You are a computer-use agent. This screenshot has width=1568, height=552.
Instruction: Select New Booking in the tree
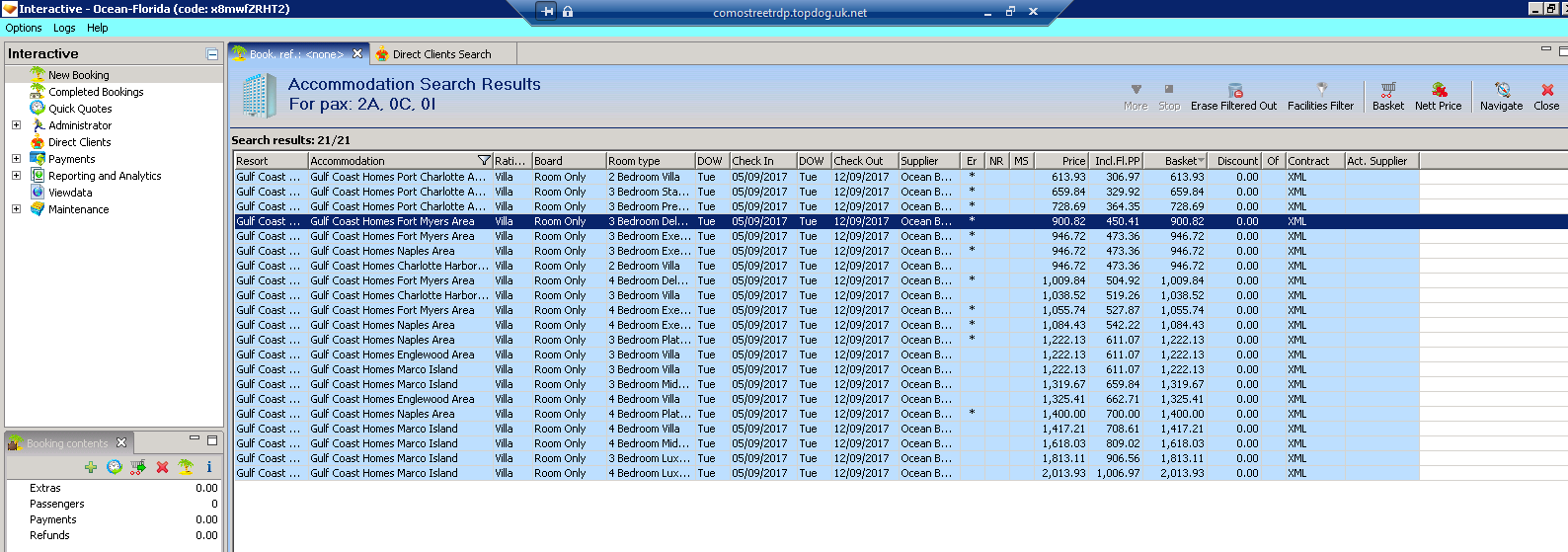79,75
